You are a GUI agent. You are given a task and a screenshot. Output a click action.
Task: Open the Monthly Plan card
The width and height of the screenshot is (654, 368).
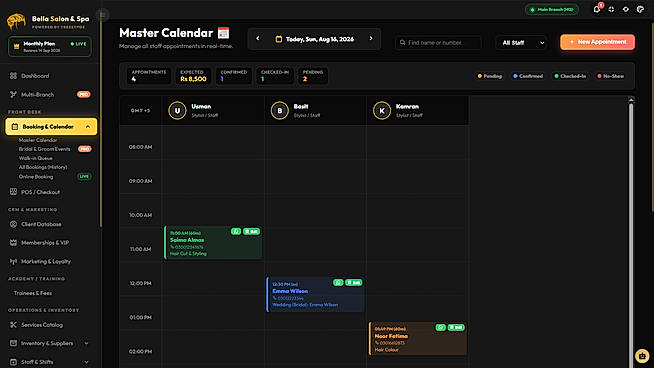[x=50, y=47]
